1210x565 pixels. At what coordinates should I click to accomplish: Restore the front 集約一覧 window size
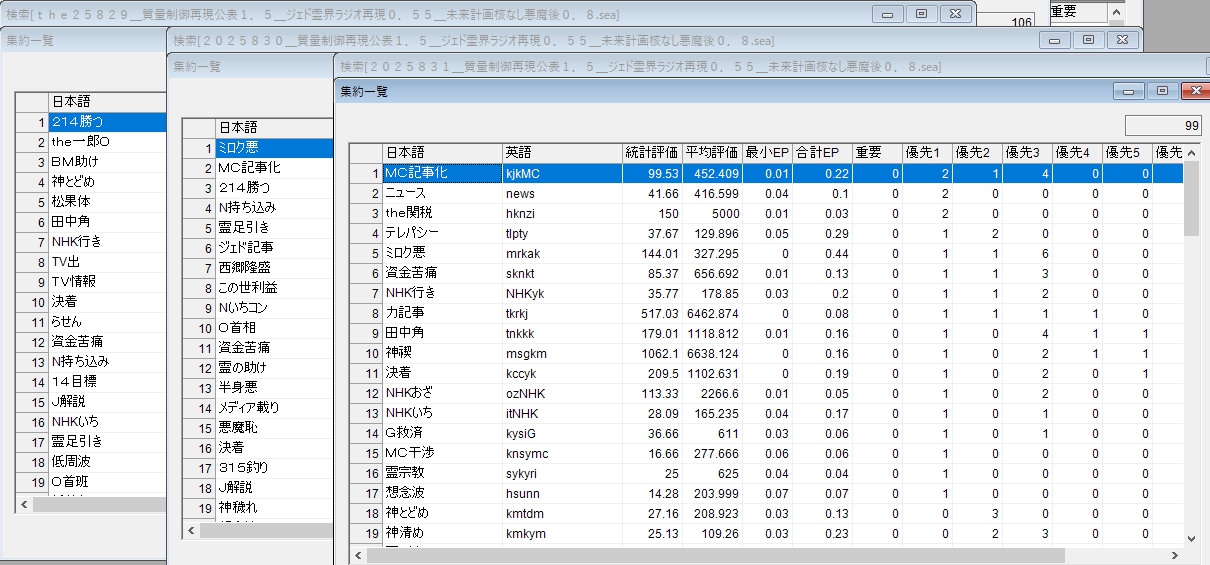1161,91
